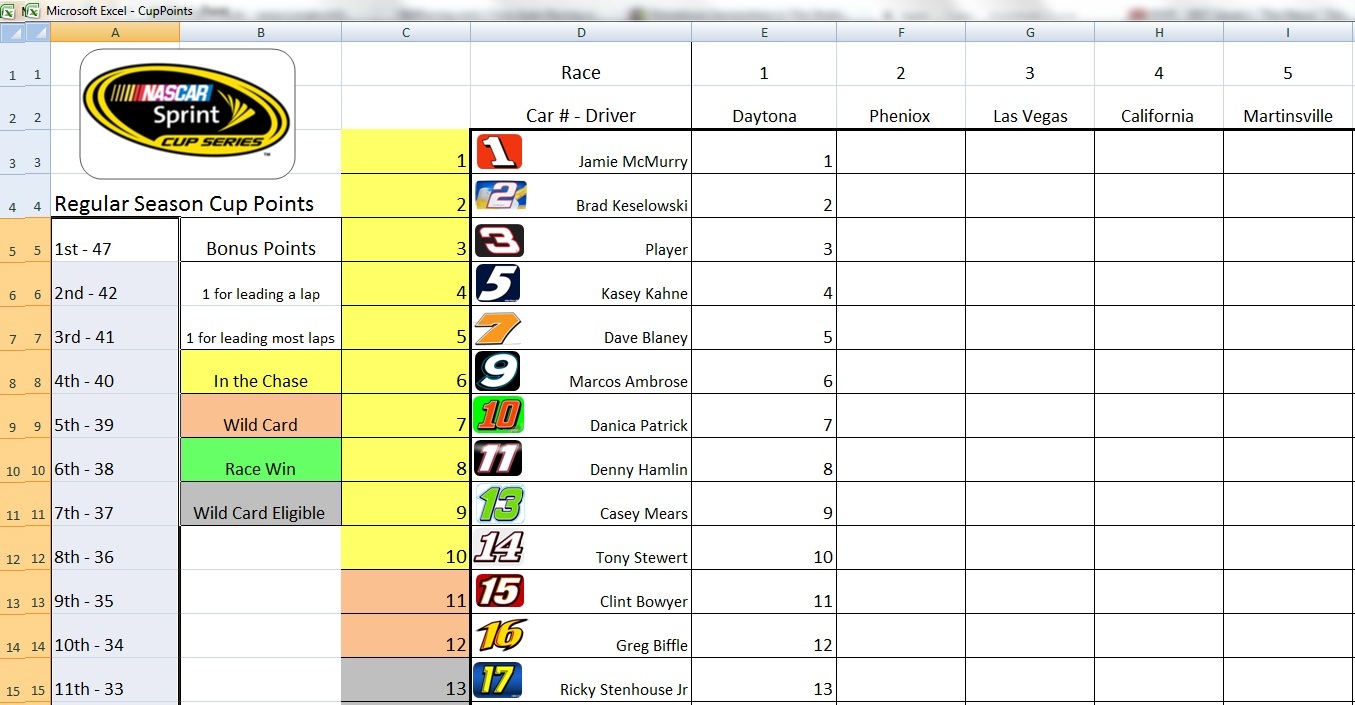The height and width of the screenshot is (705, 1355).
Task: Select the orange "Wild Card" legend cell
Action: pos(261,416)
